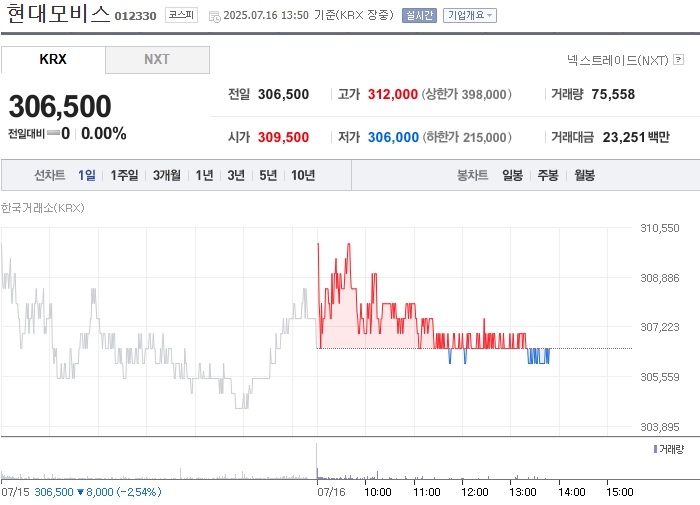Image resolution: width=700 pixels, height=505 pixels.
Task: Click the 10:00 time axis label
Action: [x=378, y=492]
